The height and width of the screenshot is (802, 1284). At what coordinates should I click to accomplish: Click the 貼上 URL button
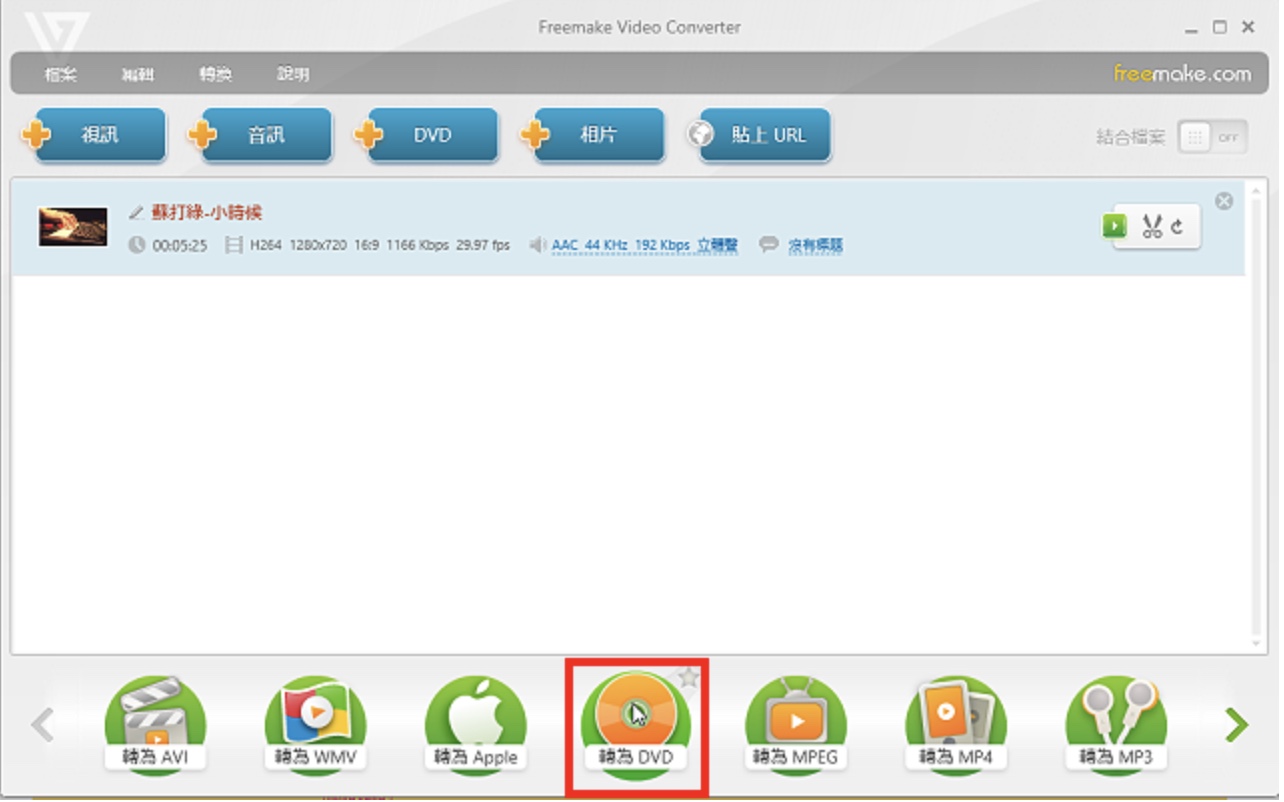click(758, 135)
